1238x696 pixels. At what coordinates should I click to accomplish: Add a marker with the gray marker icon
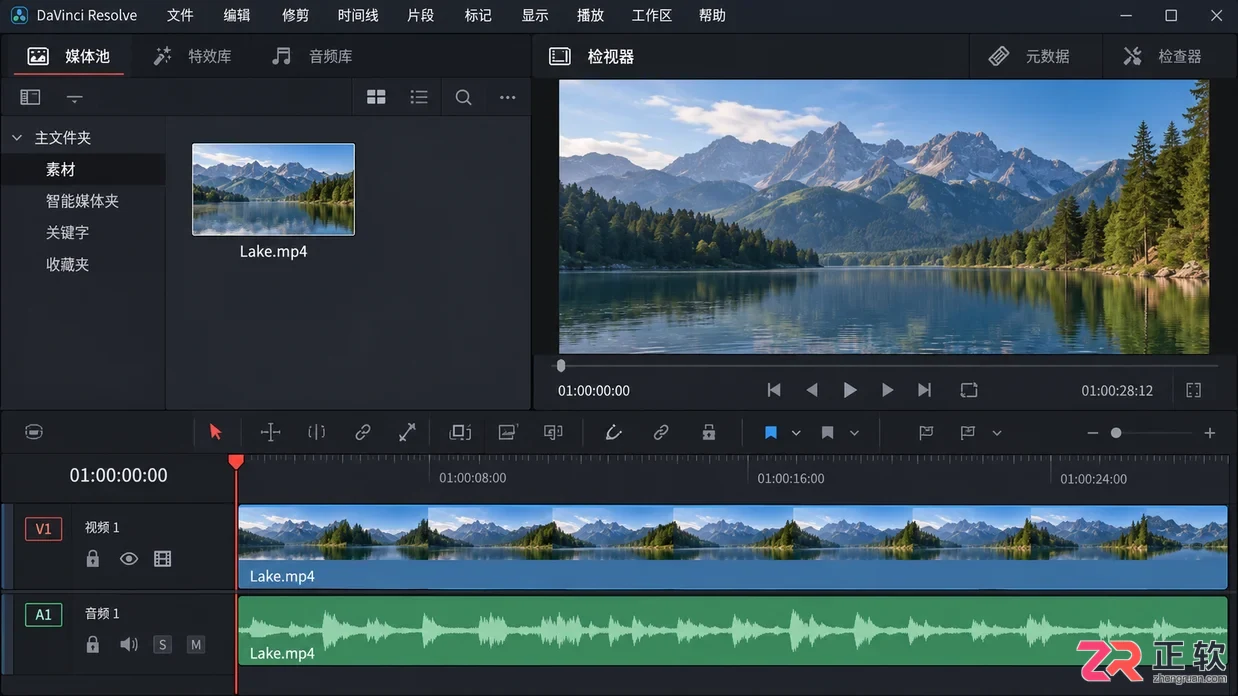828,433
